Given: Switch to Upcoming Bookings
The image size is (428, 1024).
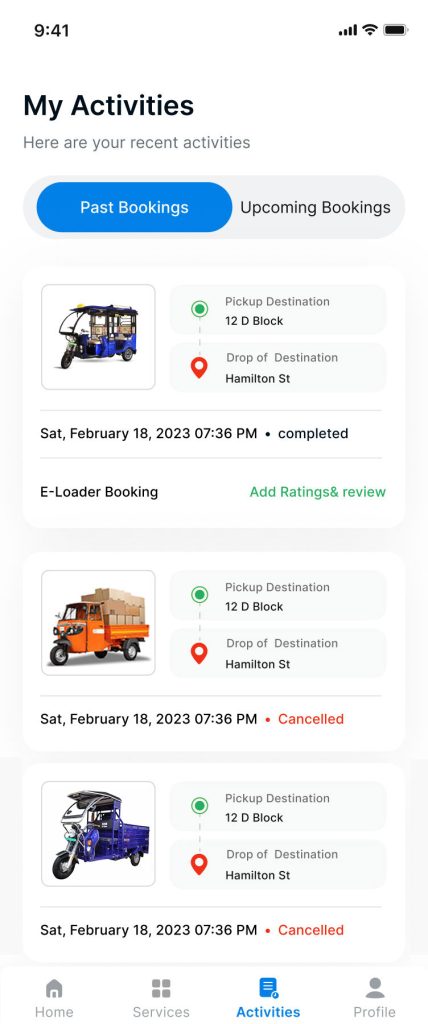Looking at the screenshot, I should coord(316,207).
